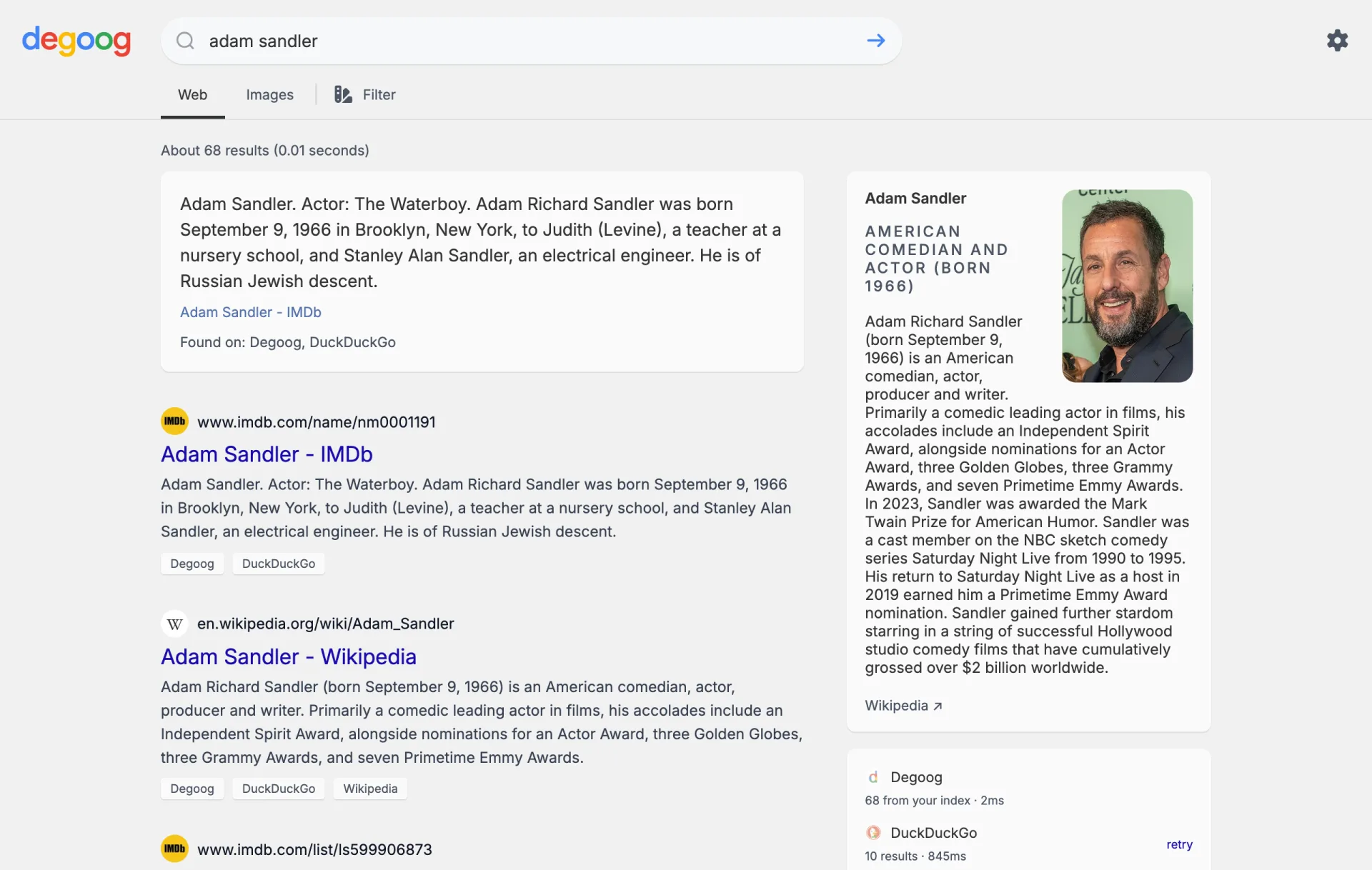Open settings via the gear icon

tap(1337, 40)
